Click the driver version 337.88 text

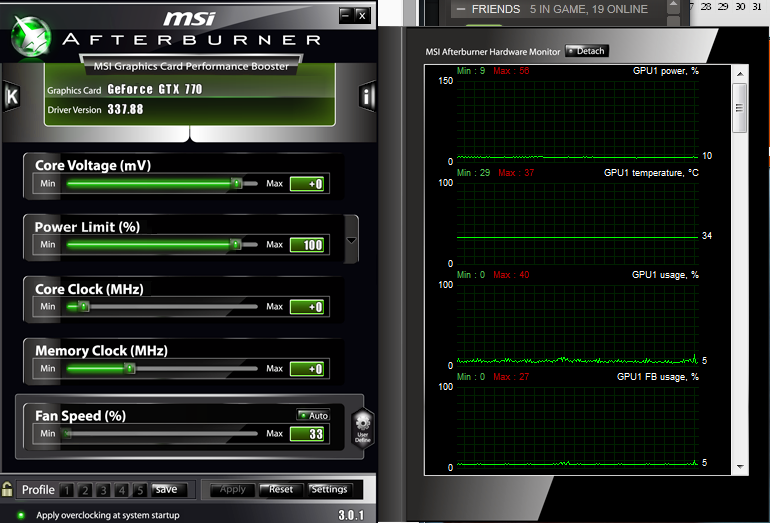[x=125, y=110]
